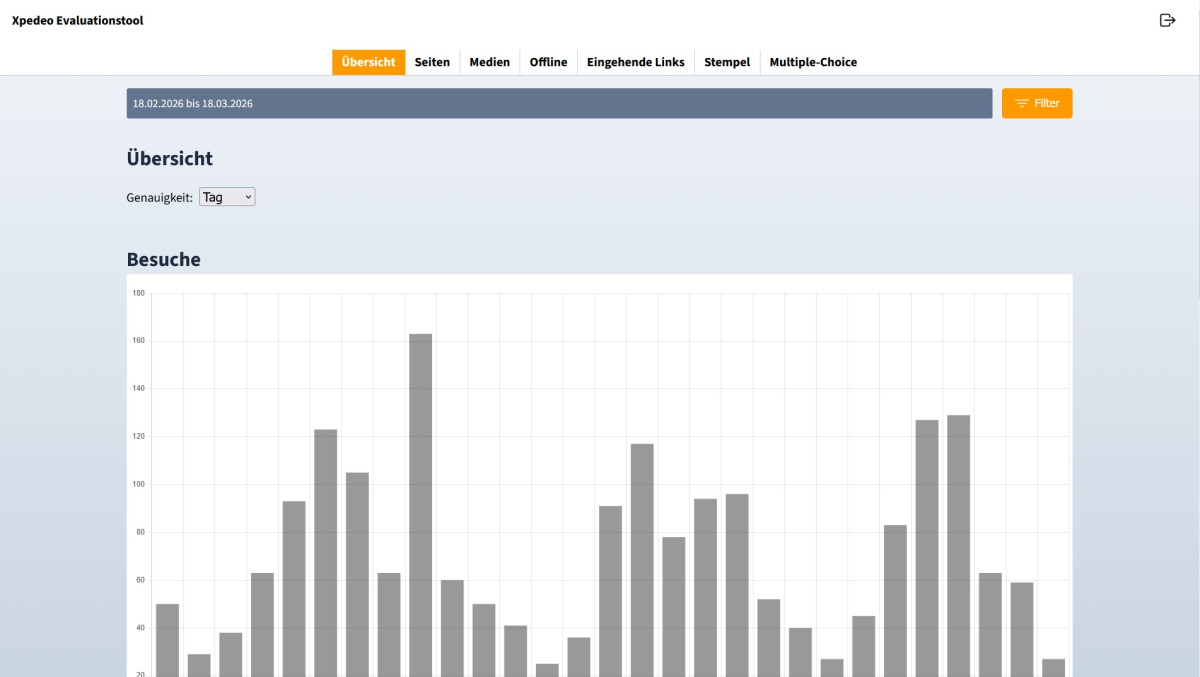Click the Xpedeo Evaluationstool title
This screenshot has height=677, width=1200.
point(76,19)
